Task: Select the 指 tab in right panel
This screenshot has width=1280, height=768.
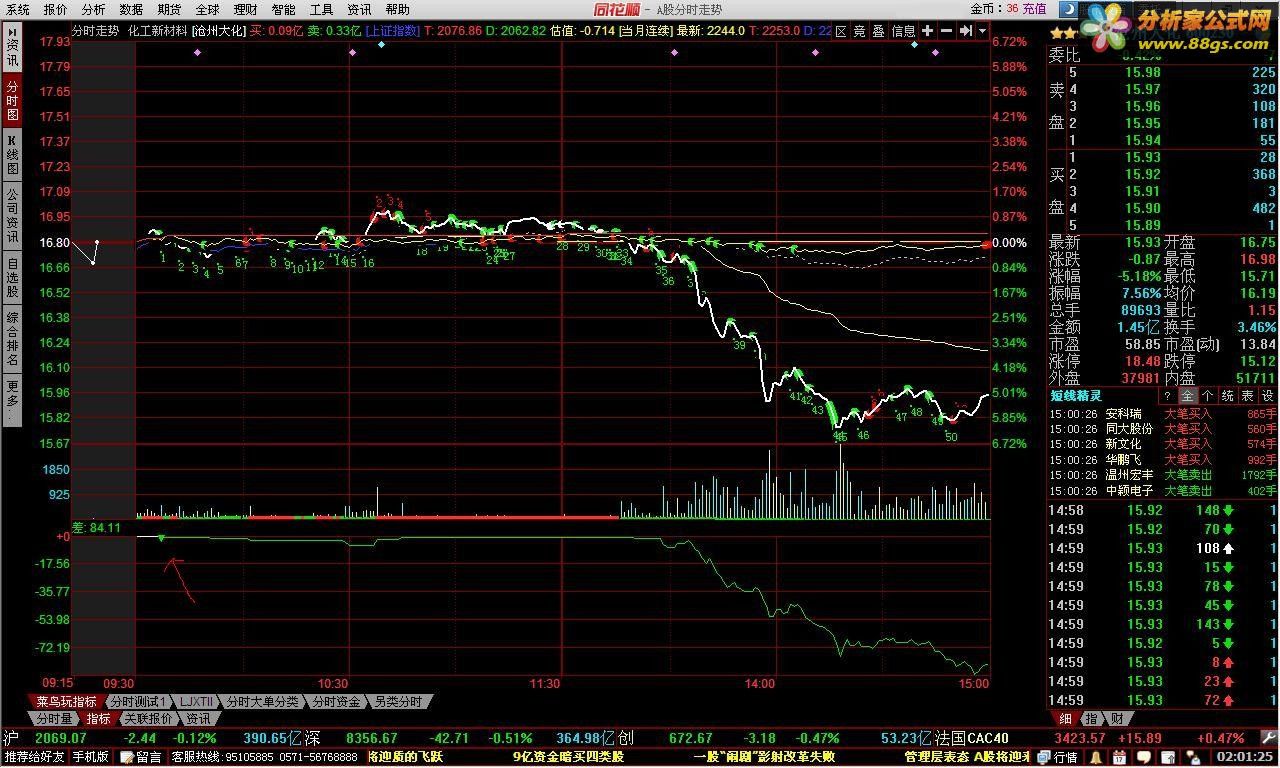Action: click(x=1091, y=719)
